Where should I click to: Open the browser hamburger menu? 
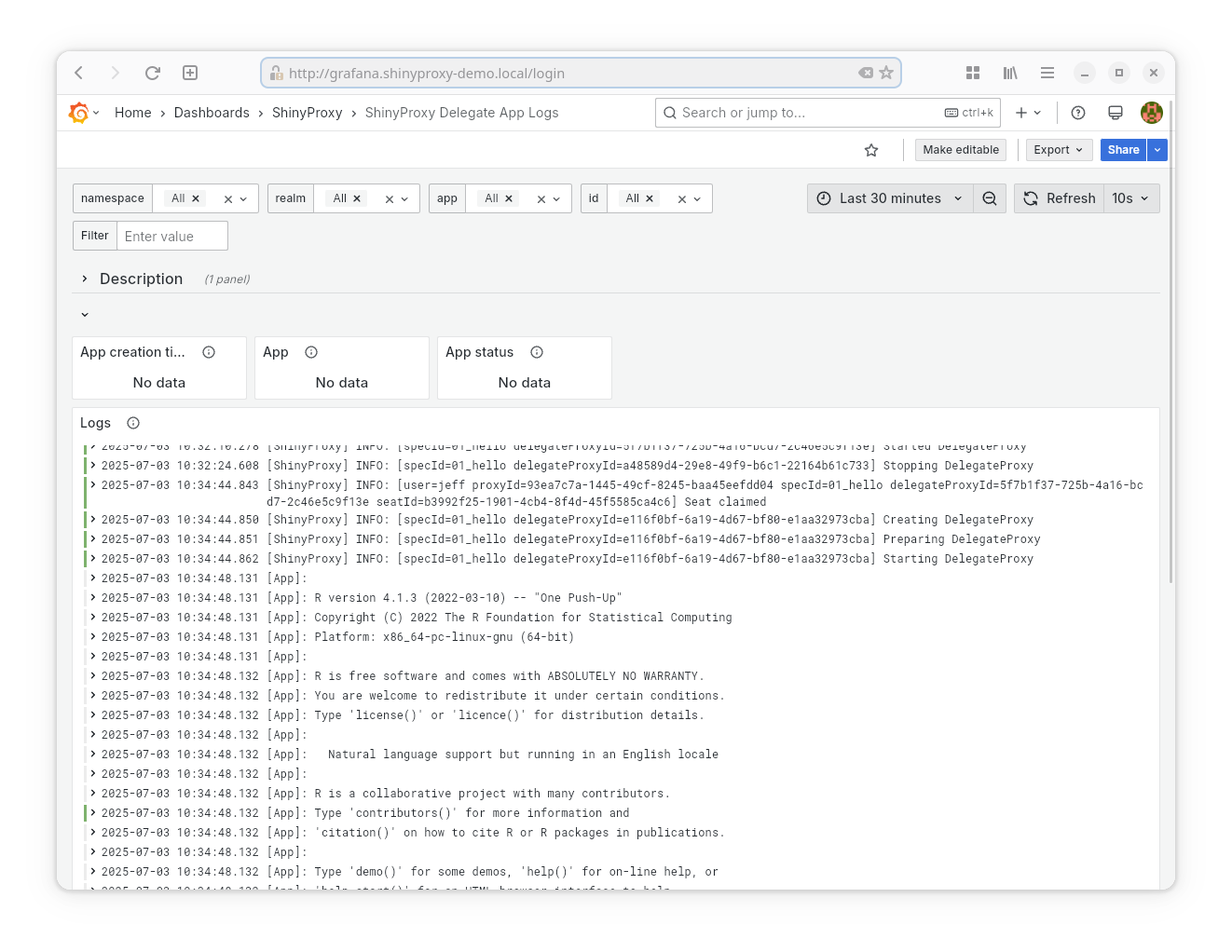point(1047,73)
